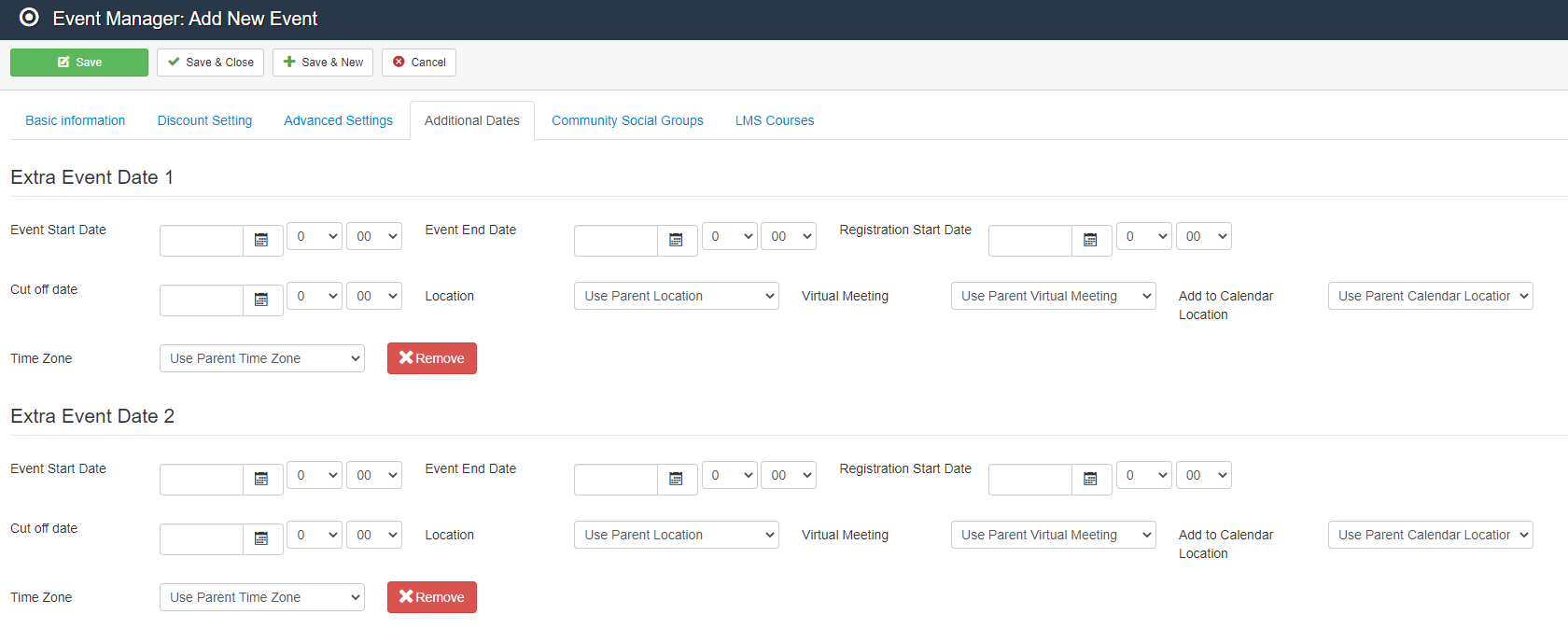Expand Virtual Meeting dropdown in Extra Event Date 2
Image resolution: width=1568 pixels, height=642 pixels.
click(1053, 535)
